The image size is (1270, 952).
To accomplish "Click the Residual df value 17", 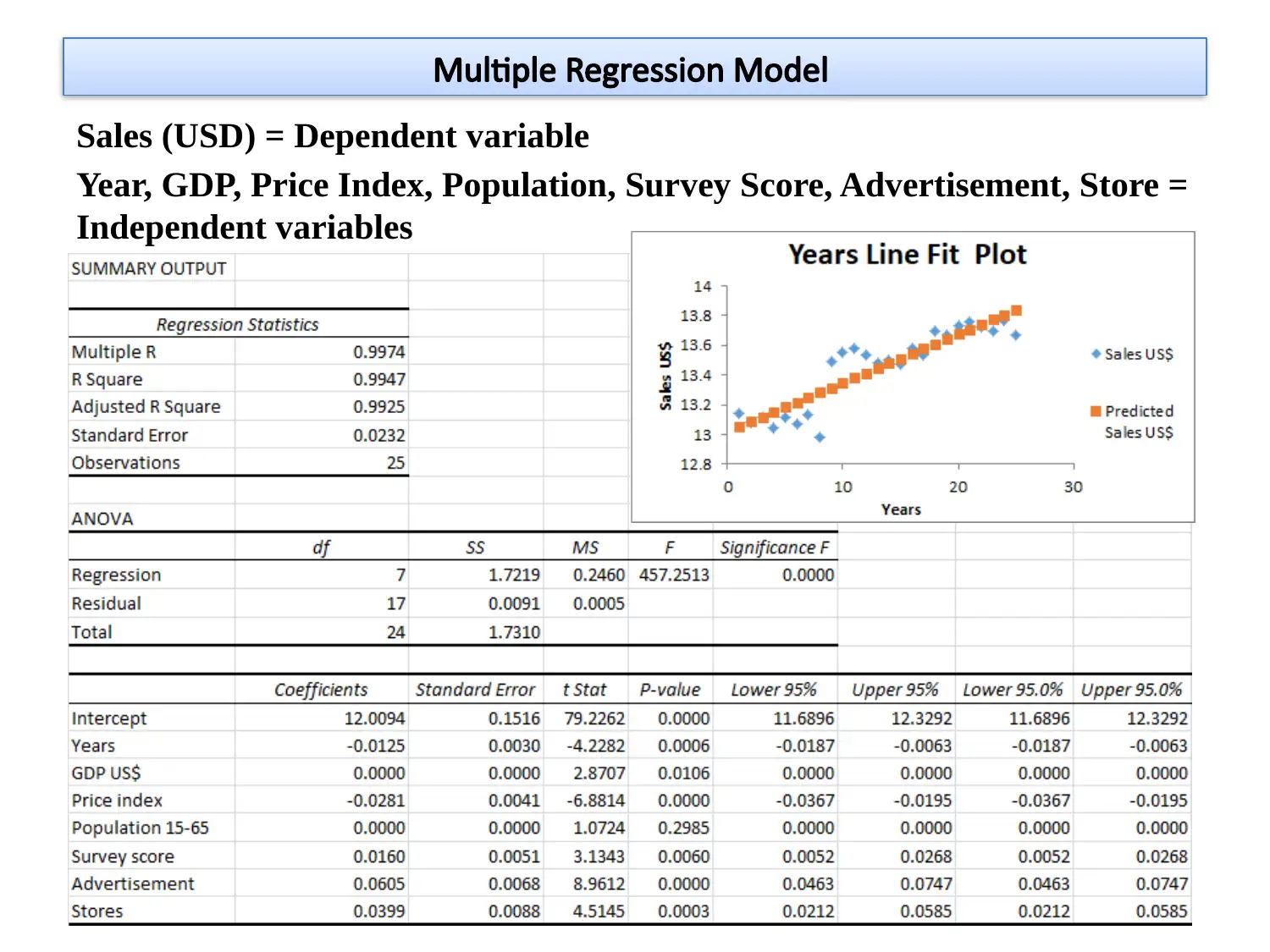I will (395, 603).
